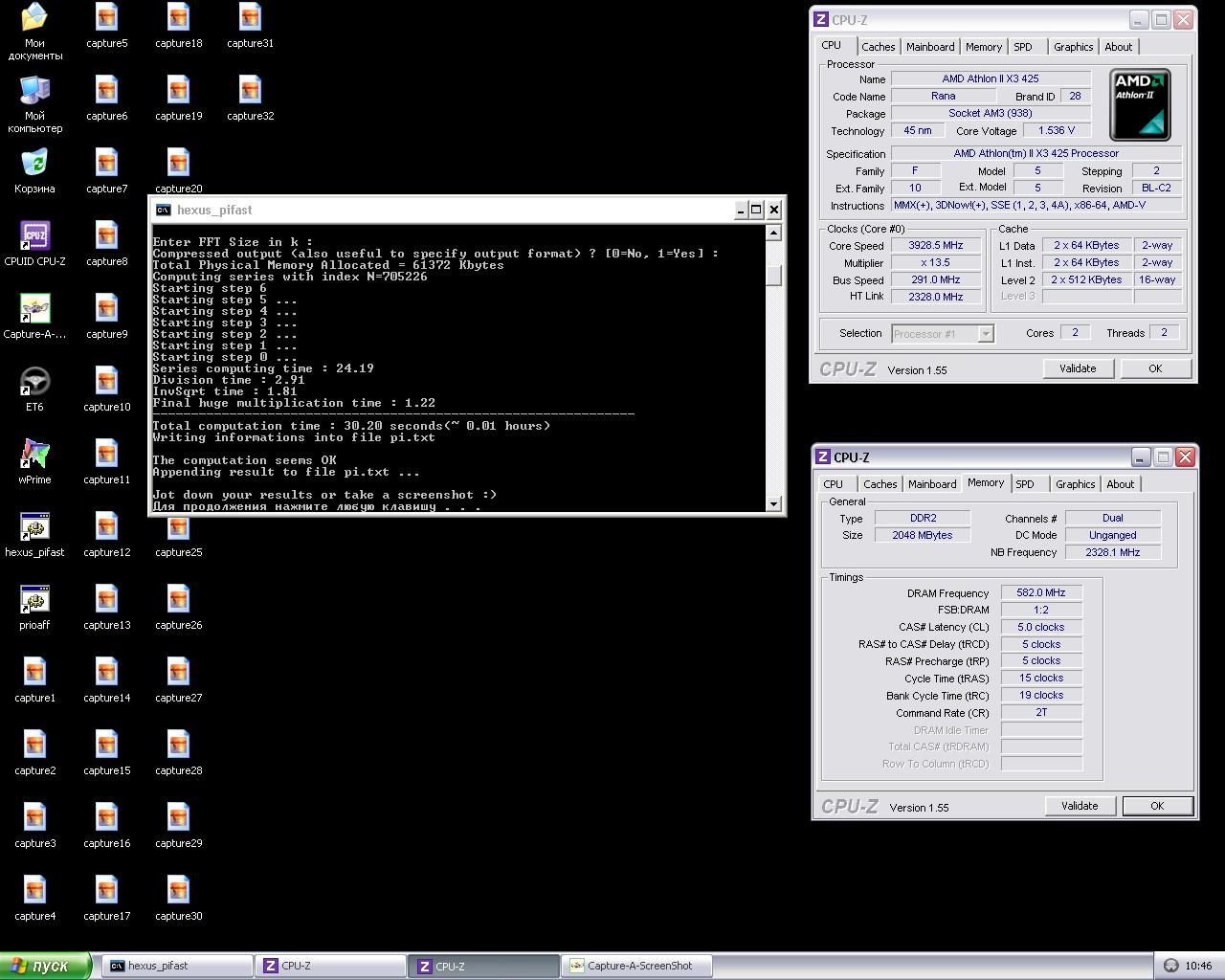The height and width of the screenshot is (980, 1225).
Task: Select the capture13 file icon
Action: tap(106, 607)
